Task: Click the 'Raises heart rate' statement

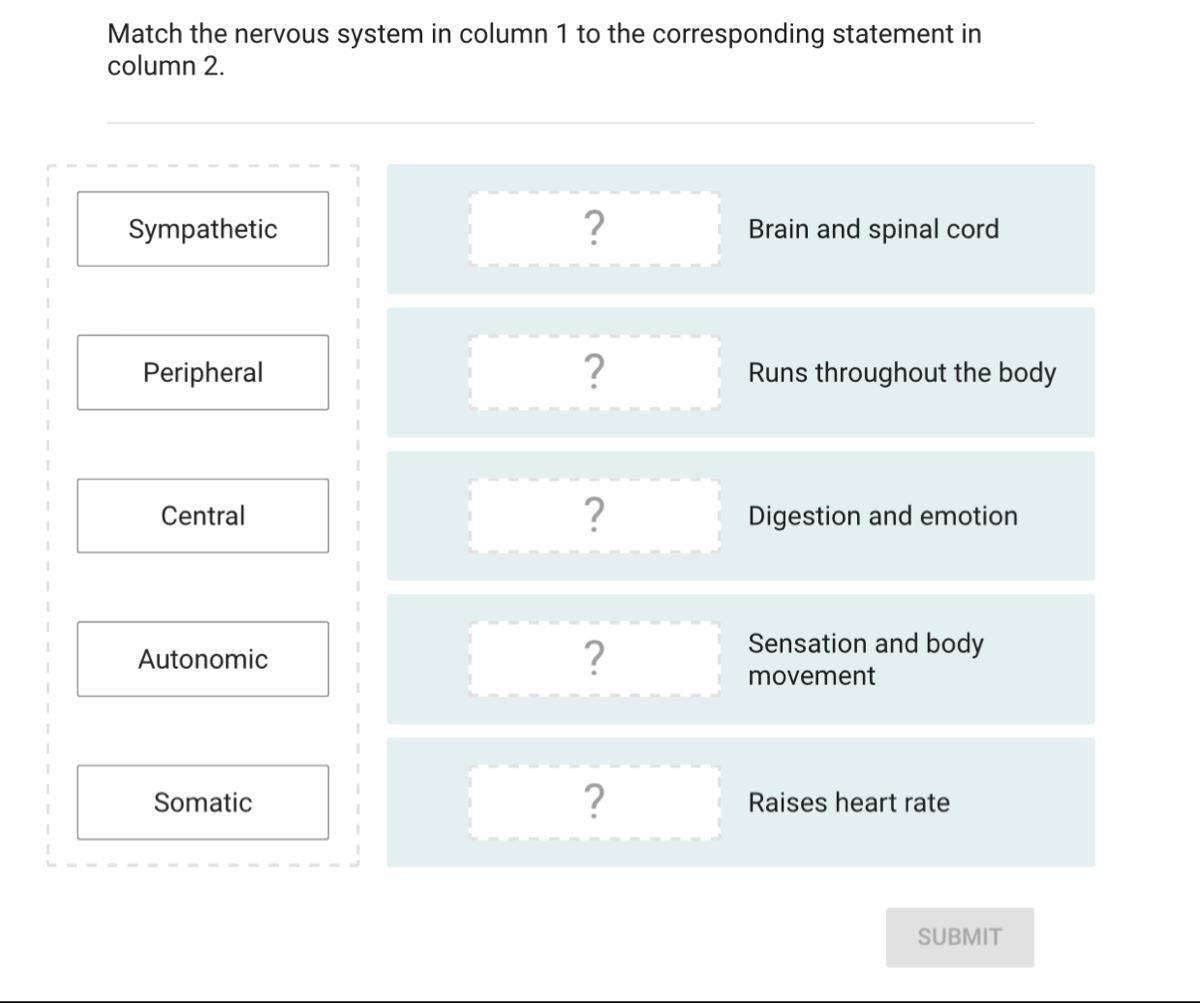Action: 849,802
